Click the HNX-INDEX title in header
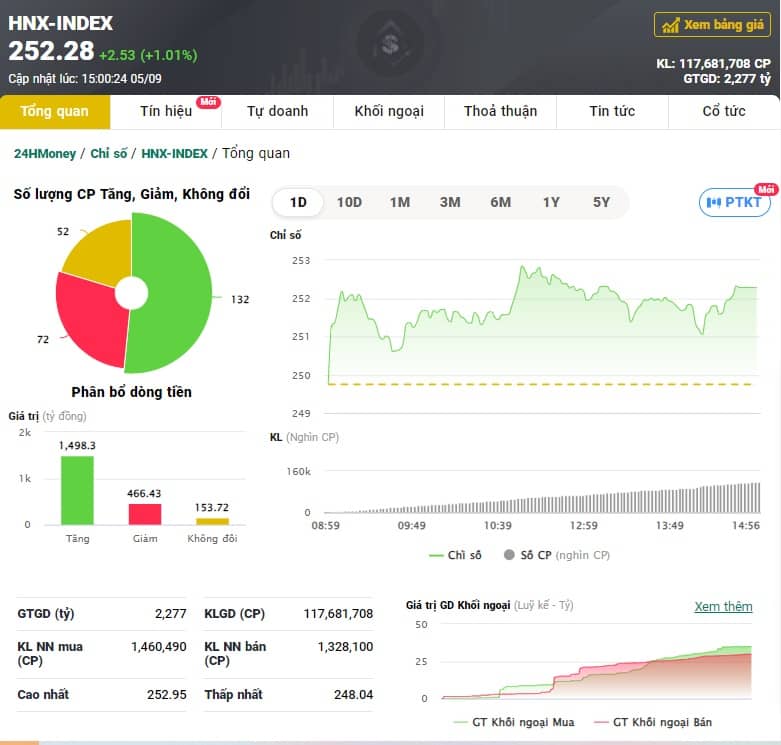 pos(60,23)
